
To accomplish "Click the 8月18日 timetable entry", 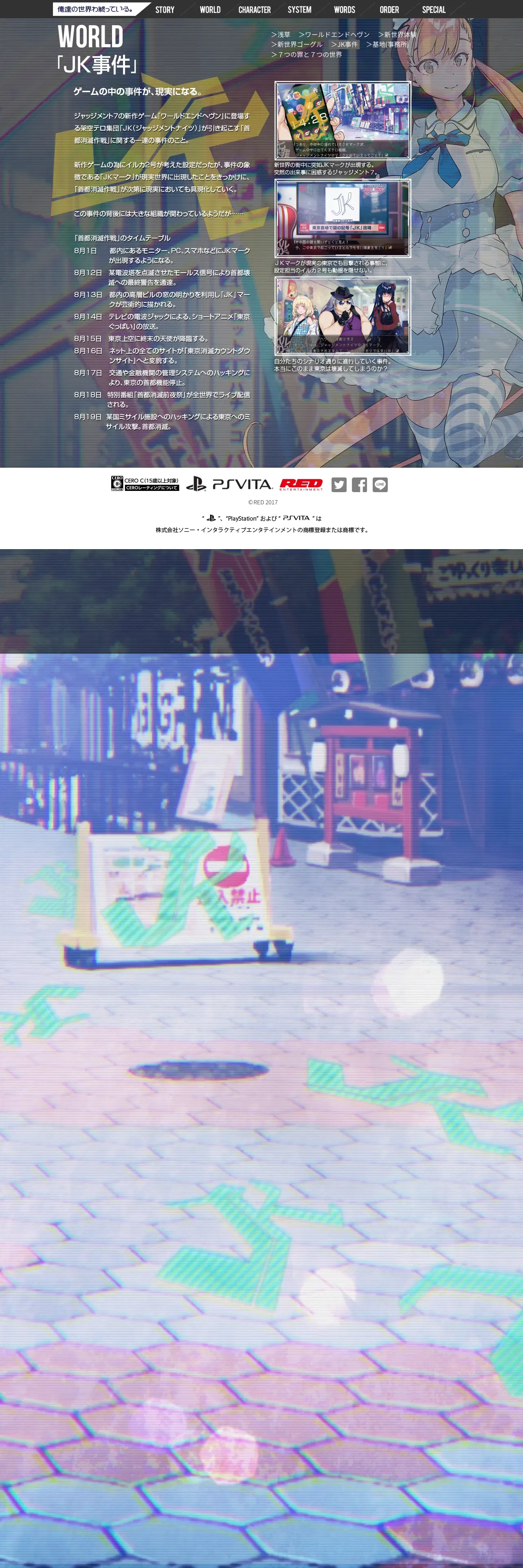I will coord(162,399).
